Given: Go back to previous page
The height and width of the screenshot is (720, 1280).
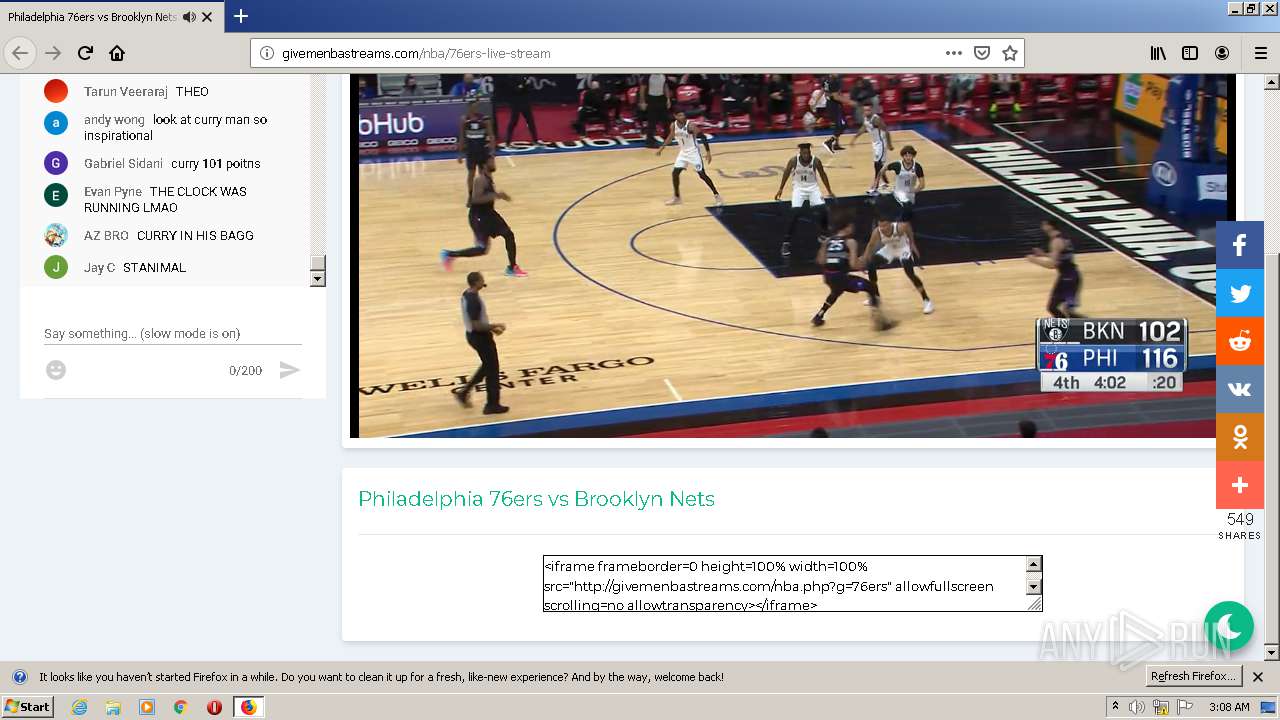Looking at the screenshot, I should (20, 53).
